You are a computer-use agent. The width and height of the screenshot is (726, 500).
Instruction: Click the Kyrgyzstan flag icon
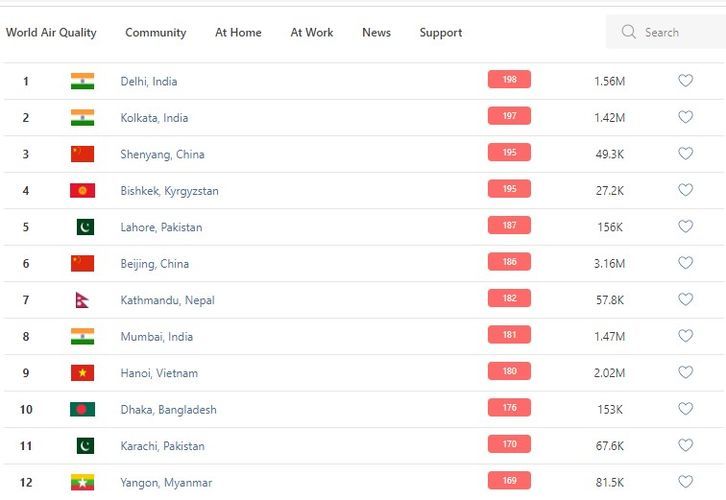point(82,190)
